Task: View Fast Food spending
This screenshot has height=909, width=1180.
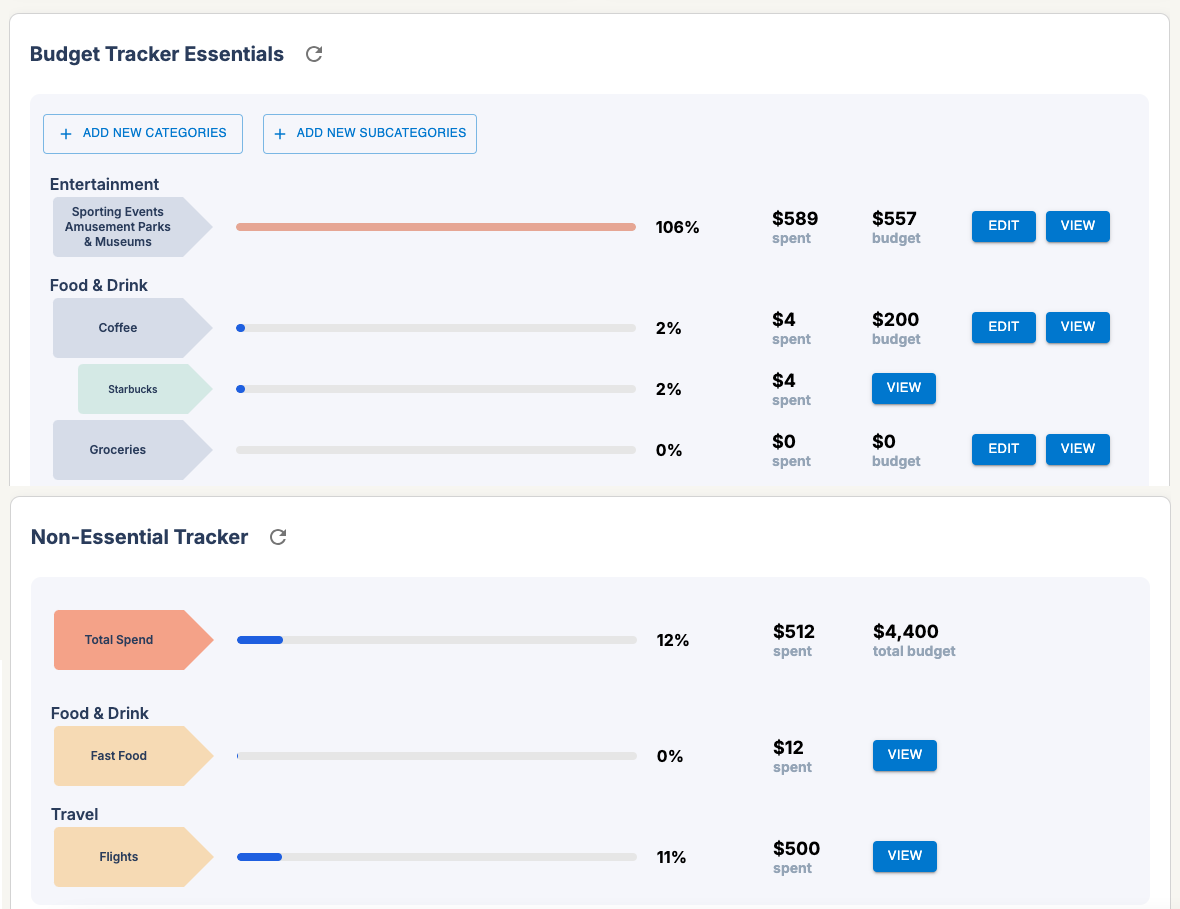Action: tap(904, 755)
